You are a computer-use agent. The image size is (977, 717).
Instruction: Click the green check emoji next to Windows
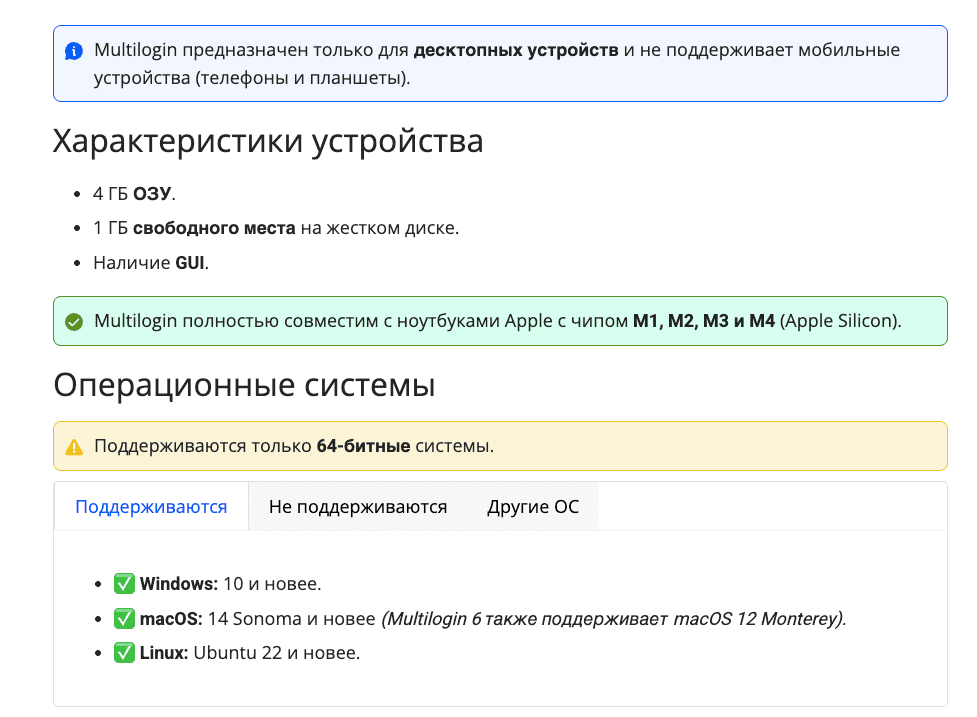click(x=123, y=585)
